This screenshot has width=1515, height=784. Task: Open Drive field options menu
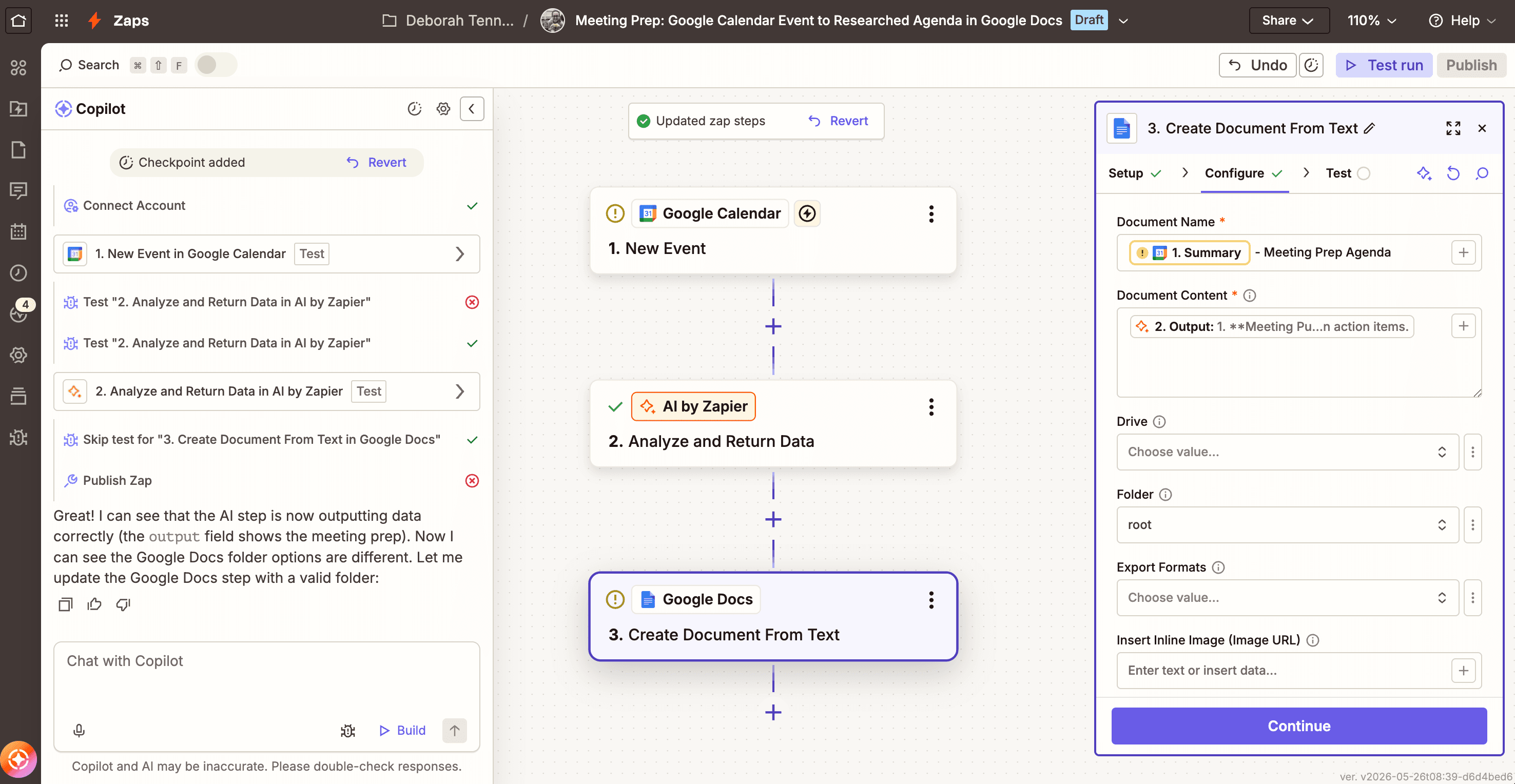point(1472,452)
